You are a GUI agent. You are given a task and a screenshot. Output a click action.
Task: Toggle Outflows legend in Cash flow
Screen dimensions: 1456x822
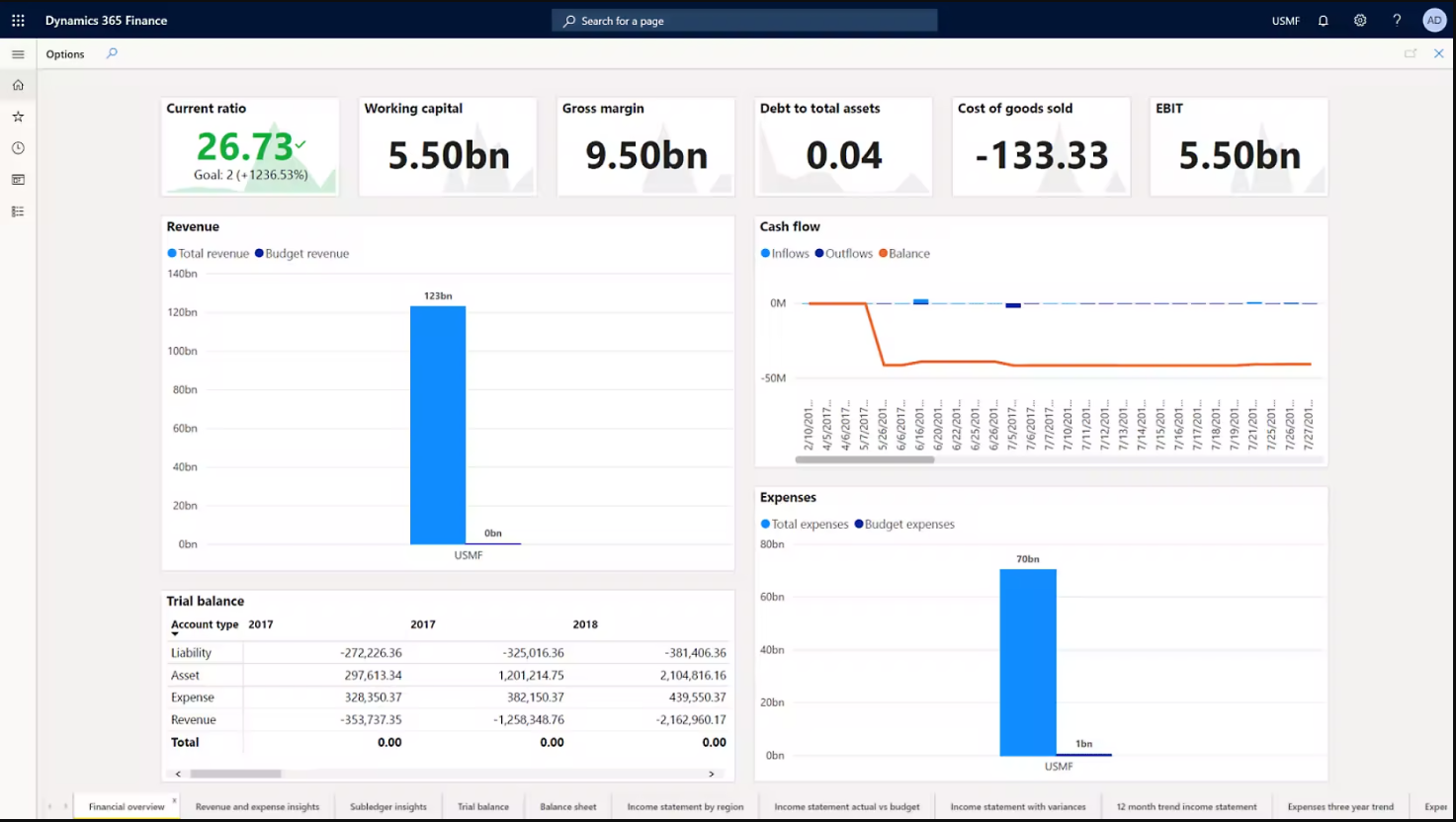[x=844, y=254]
